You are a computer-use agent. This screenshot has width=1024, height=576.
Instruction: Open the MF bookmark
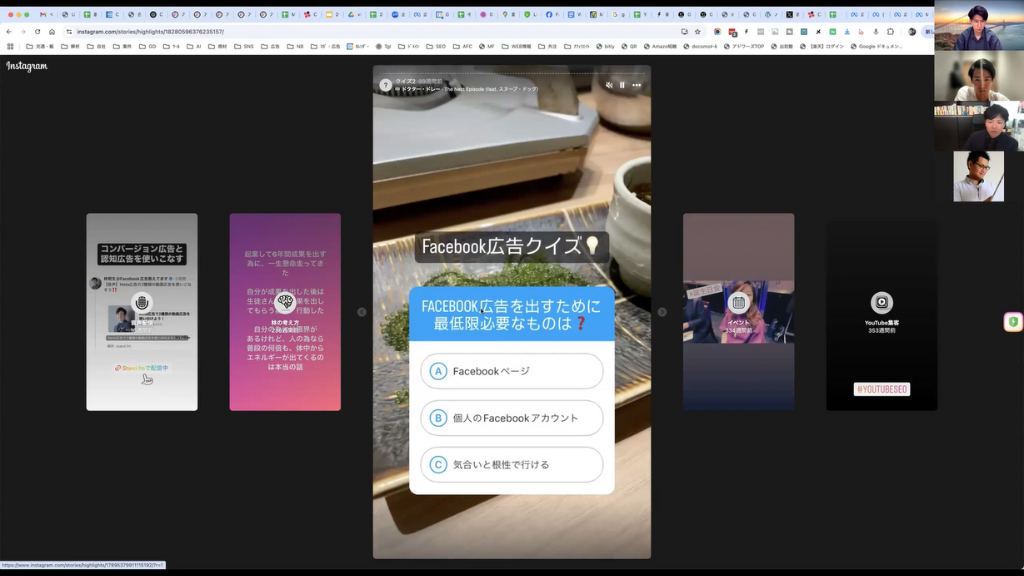[x=487, y=46]
